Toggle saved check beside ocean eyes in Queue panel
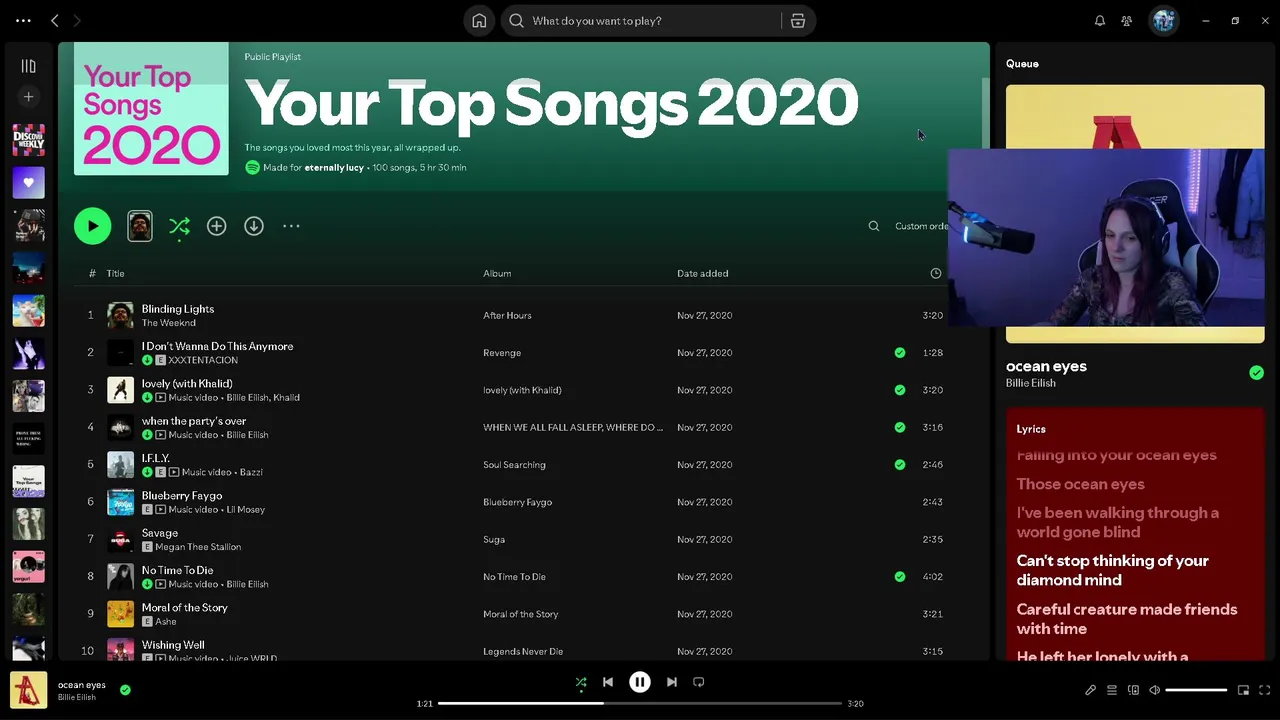 pyautogui.click(x=1256, y=373)
